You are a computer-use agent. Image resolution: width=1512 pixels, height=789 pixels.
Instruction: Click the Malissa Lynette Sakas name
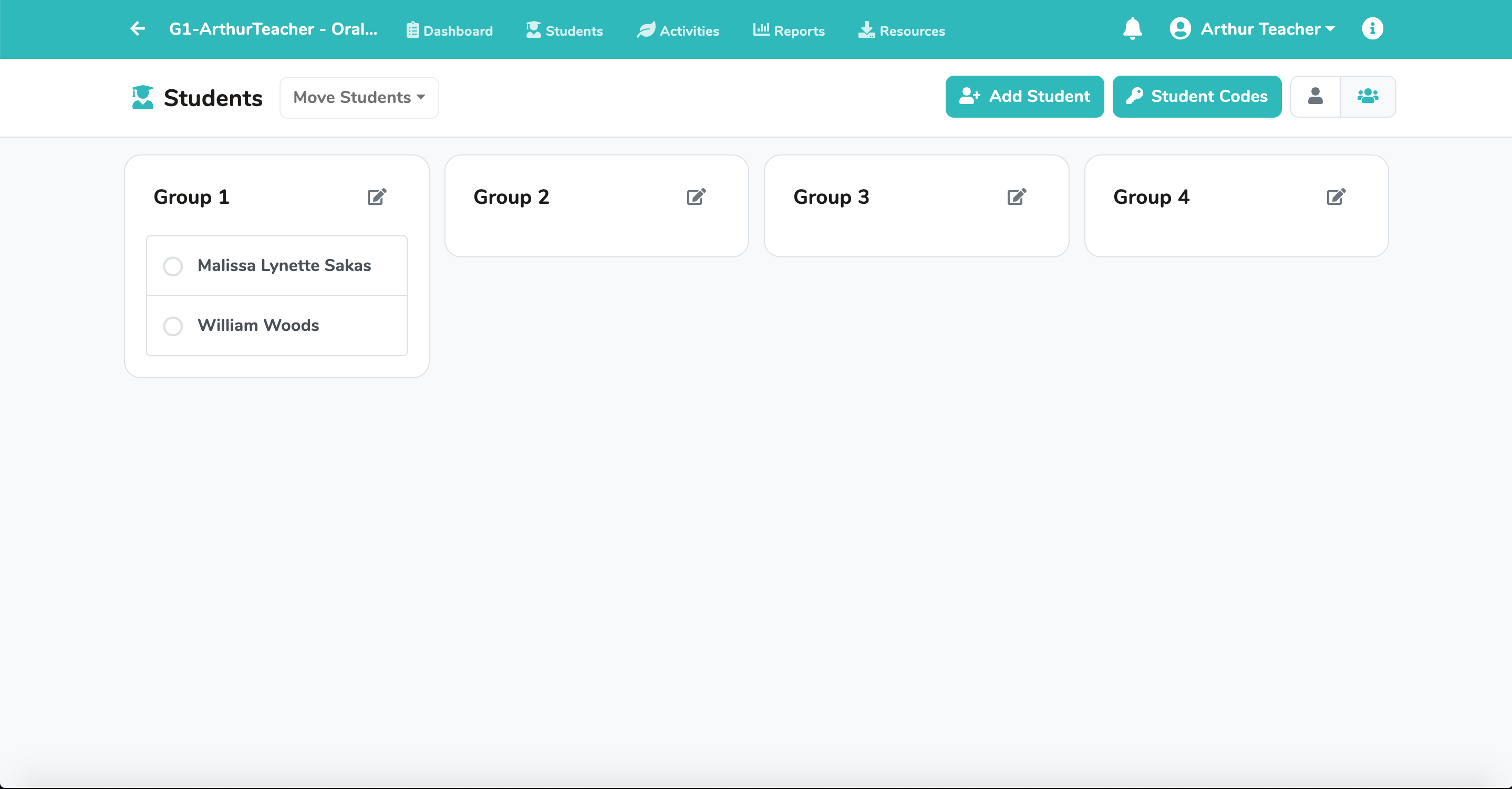point(284,265)
